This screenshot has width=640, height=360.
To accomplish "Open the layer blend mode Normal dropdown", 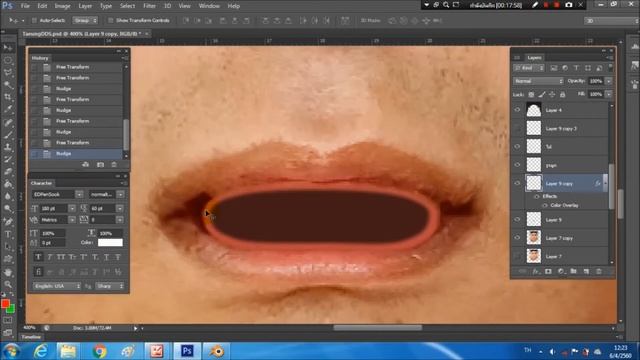I will coord(538,81).
